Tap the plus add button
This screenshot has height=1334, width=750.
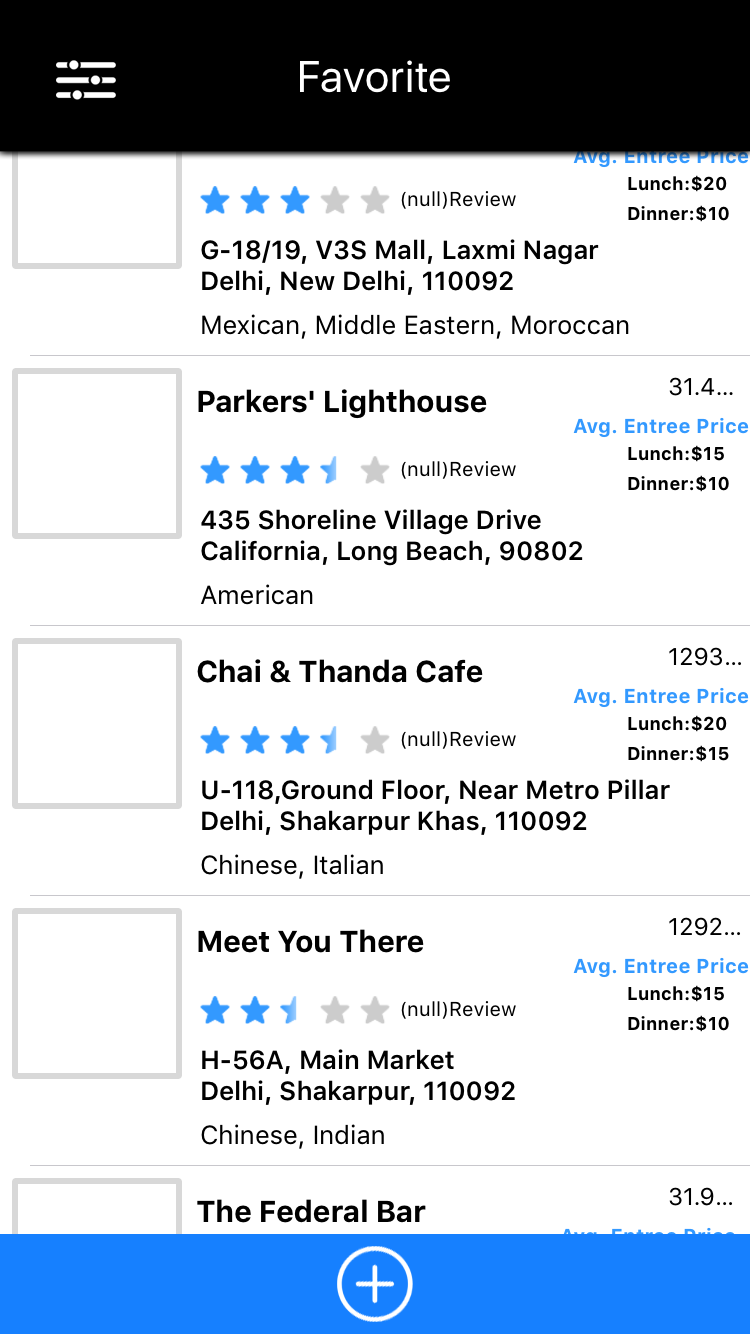click(x=375, y=1284)
